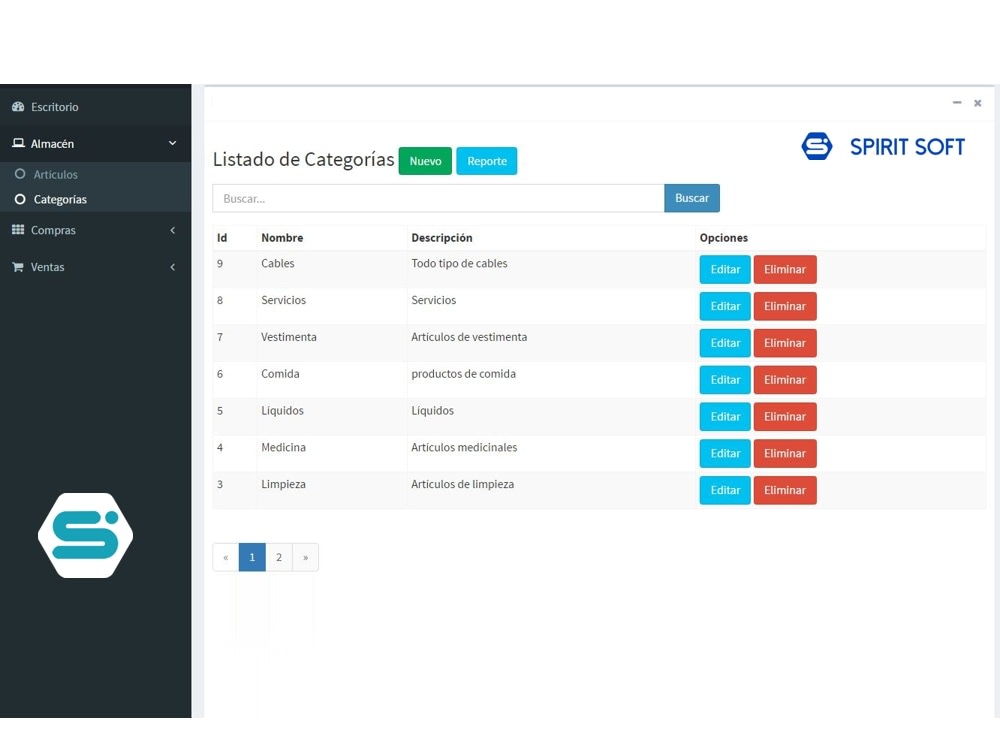Click the Compras grid icon
The width and height of the screenshot is (1000, 750).
coord(18,230)
